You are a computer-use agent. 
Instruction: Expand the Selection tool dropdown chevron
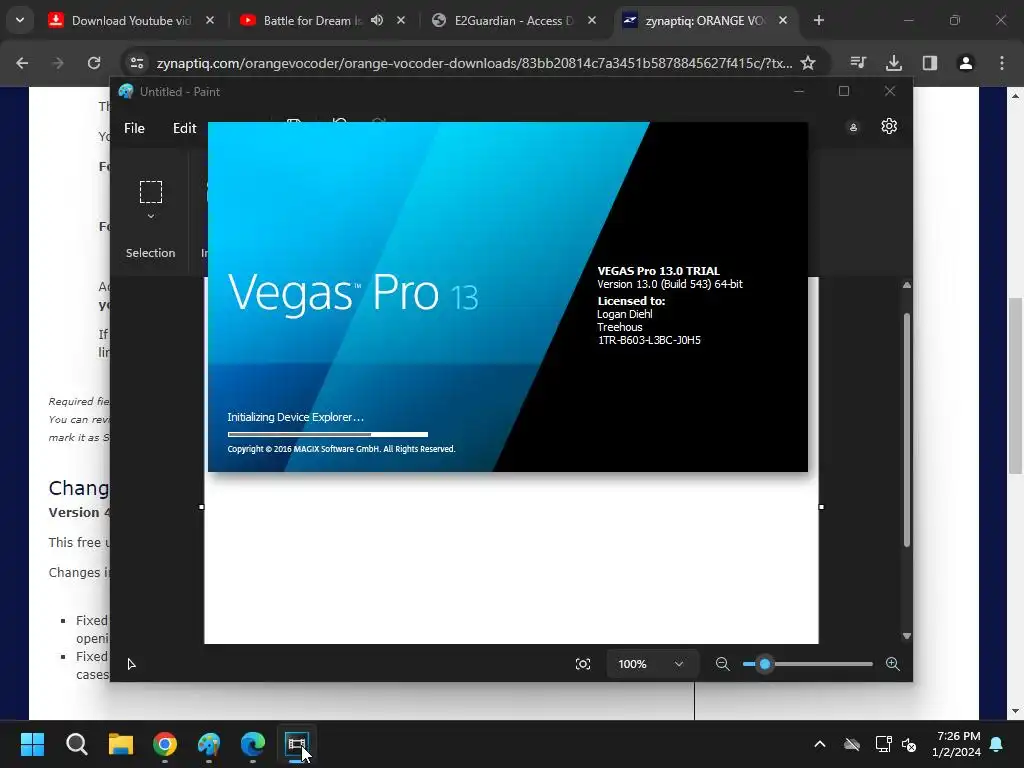(151, 216)
